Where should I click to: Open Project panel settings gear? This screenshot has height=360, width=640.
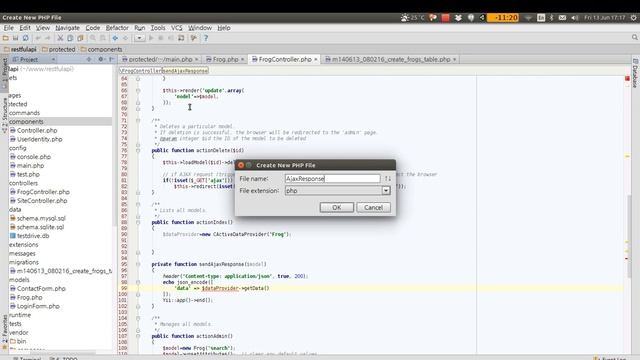point(100,60)
